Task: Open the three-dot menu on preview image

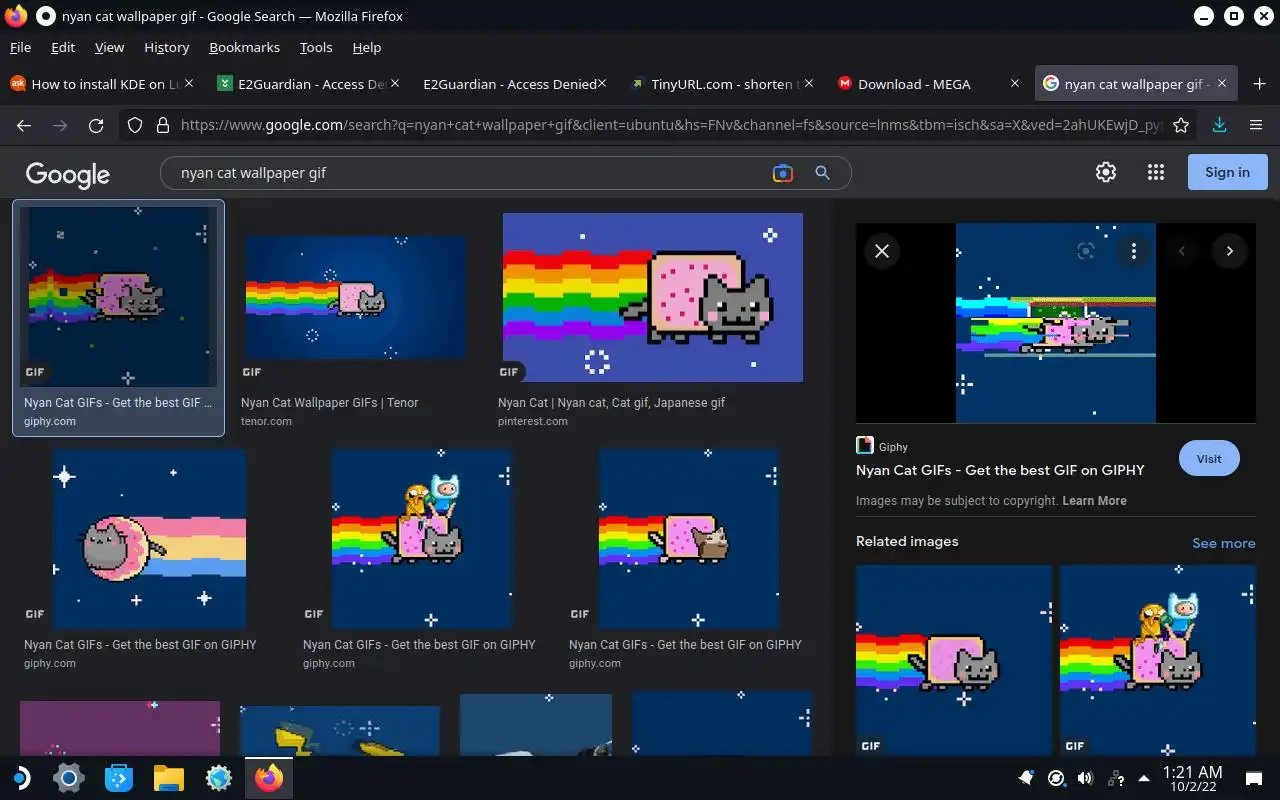Action: [1133, 251]
